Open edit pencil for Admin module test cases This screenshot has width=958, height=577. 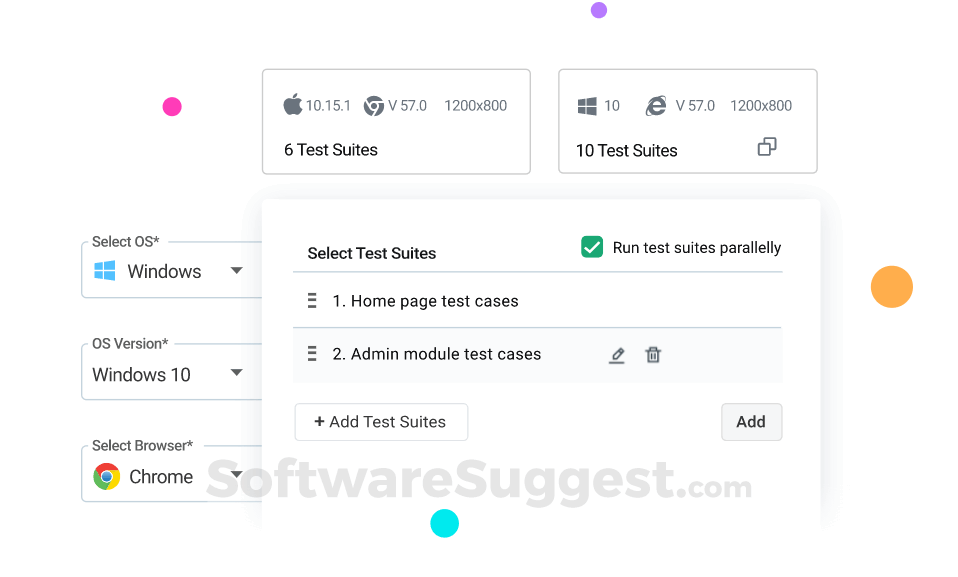pyautogui.click(x=617, y=354)
